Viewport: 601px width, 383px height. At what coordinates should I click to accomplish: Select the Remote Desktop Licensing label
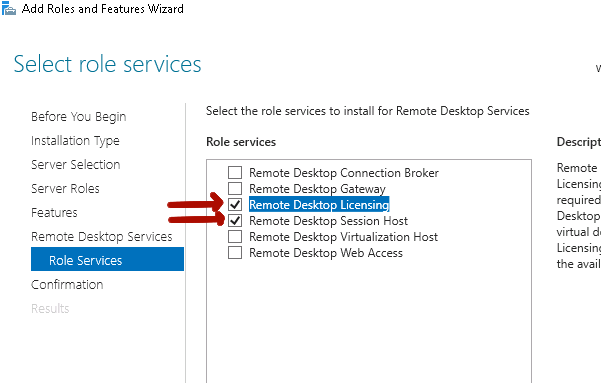[x=319, y=205]
